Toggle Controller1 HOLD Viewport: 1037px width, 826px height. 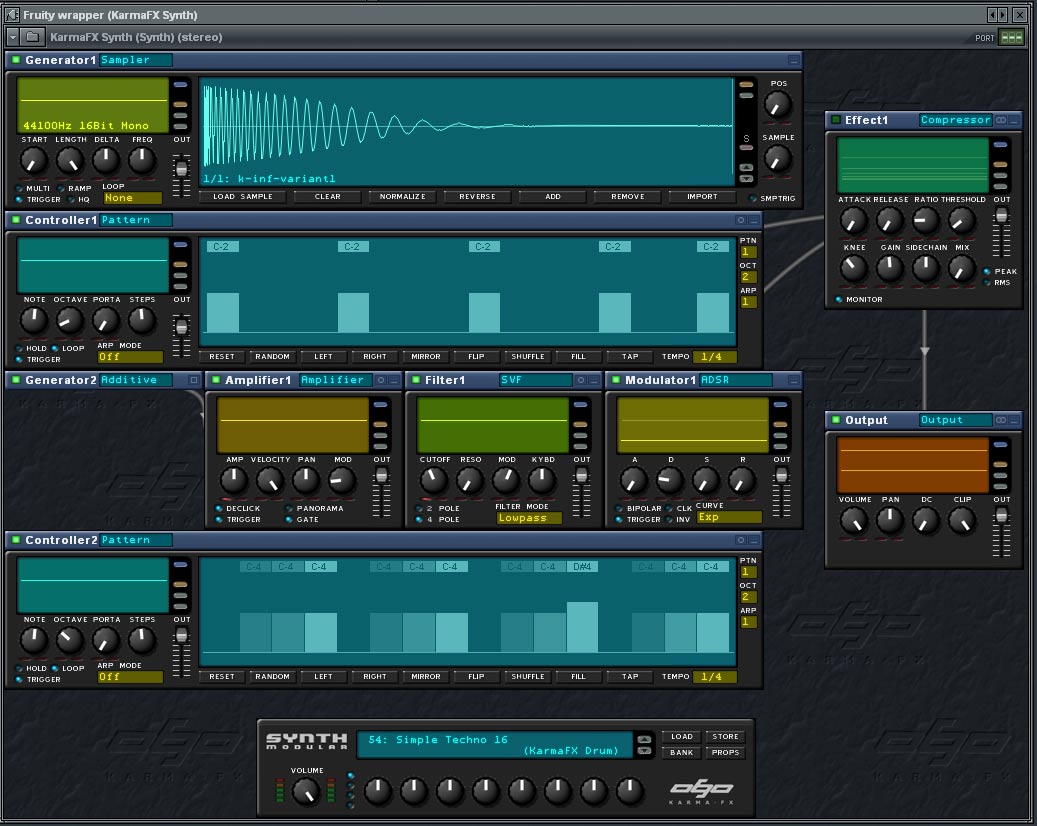[x=20, y=349]
